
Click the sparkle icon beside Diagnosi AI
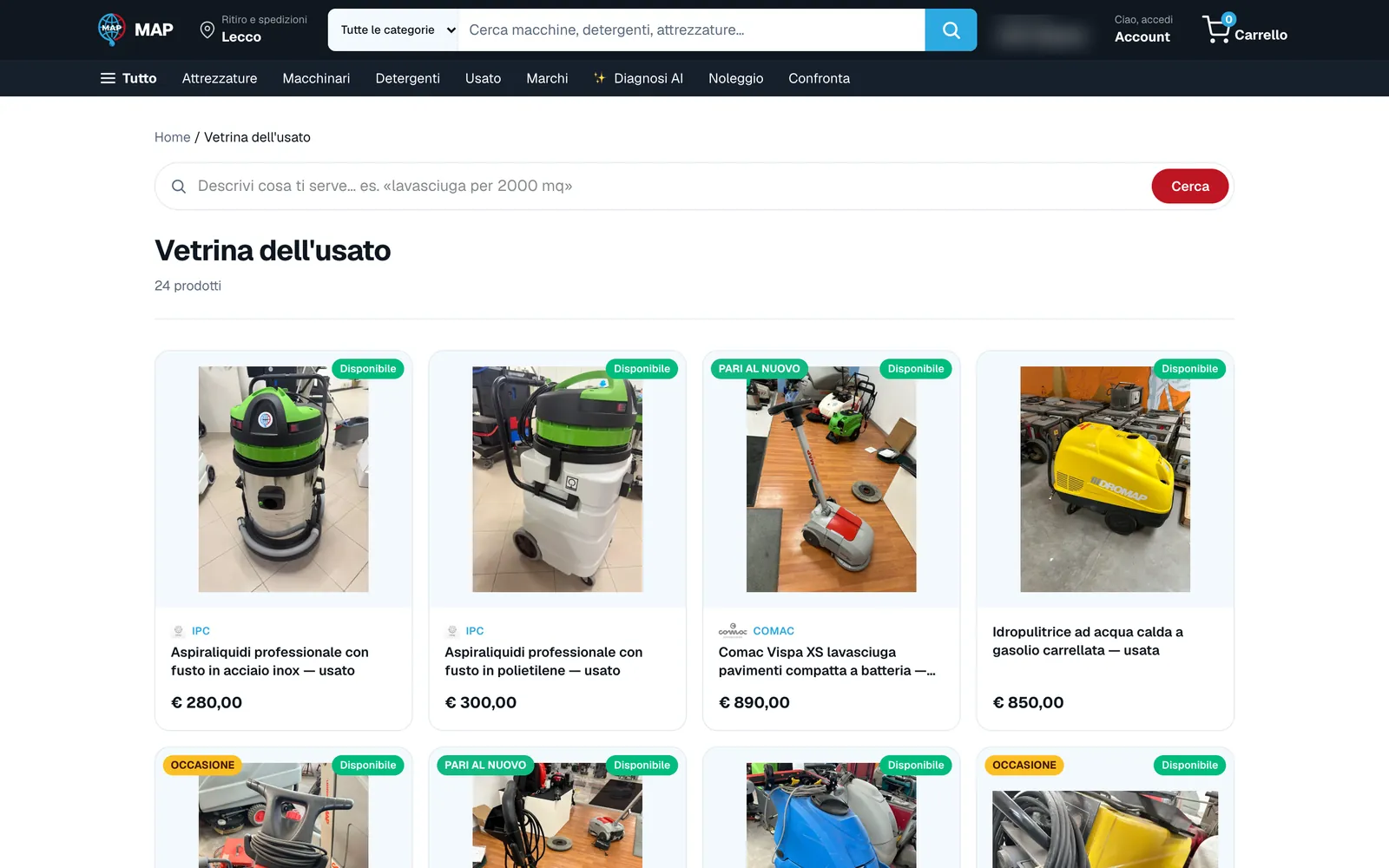[599, 78]
